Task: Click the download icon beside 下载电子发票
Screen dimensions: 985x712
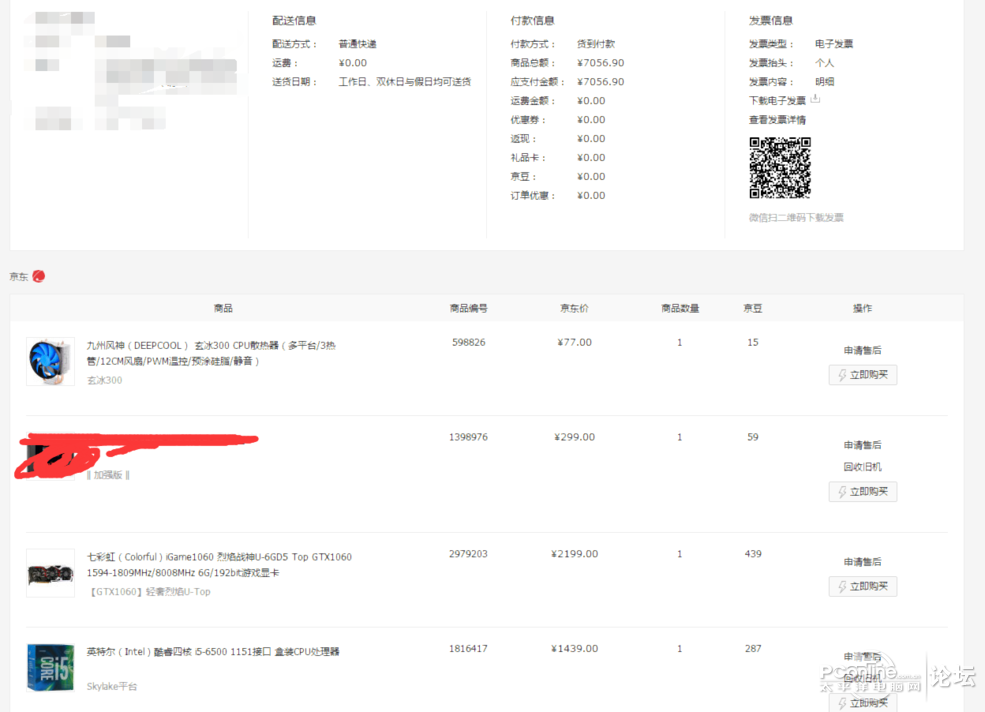Action: 815,99
